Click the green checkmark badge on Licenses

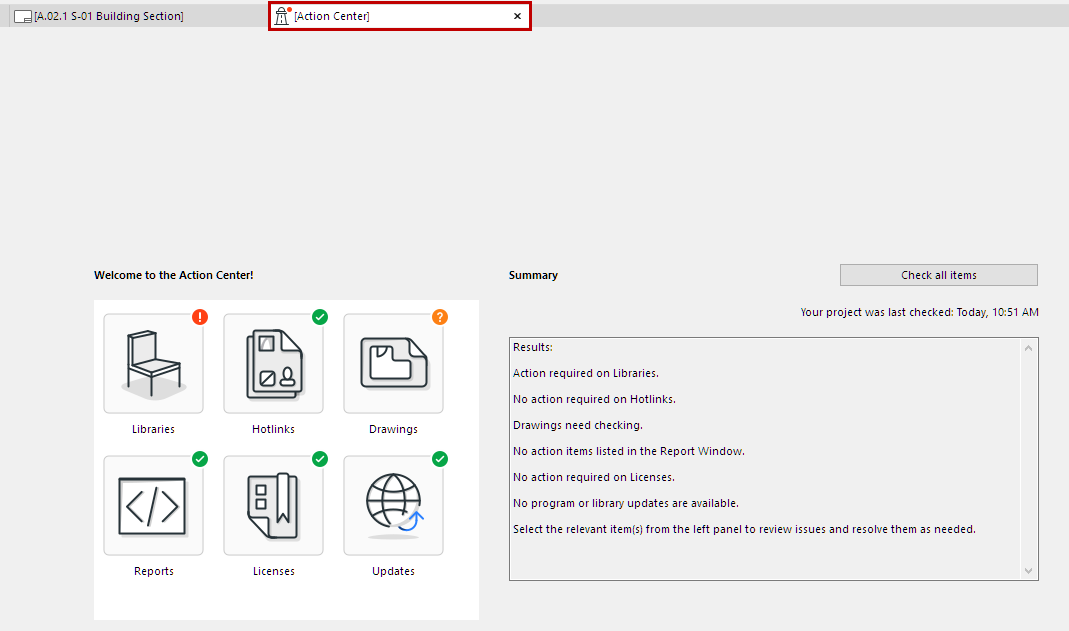320,459
